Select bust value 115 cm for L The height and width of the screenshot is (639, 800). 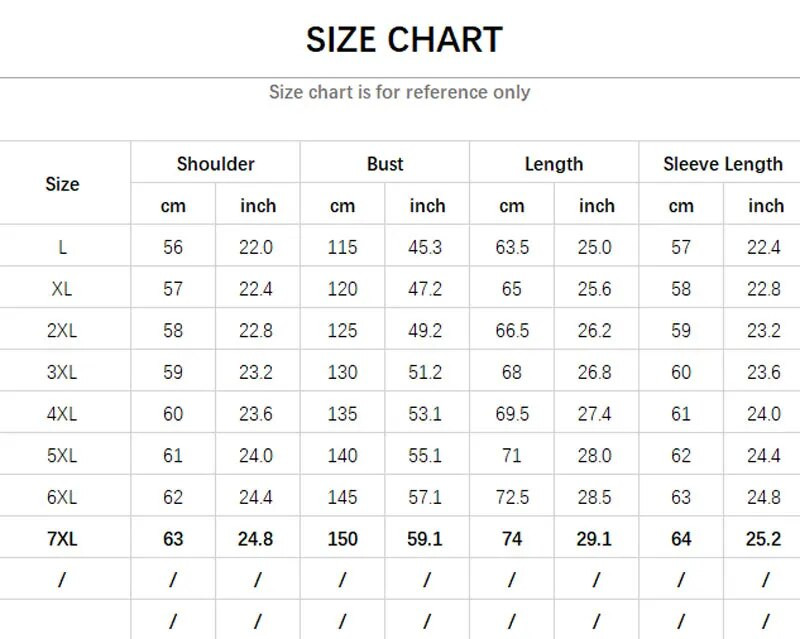(x=342, y=247)
